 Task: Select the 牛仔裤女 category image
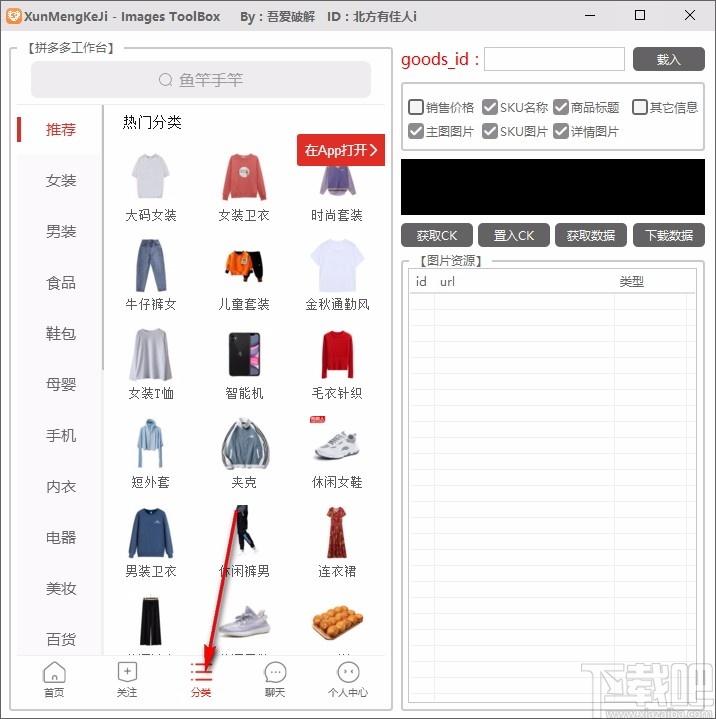[x=150, y=265]
